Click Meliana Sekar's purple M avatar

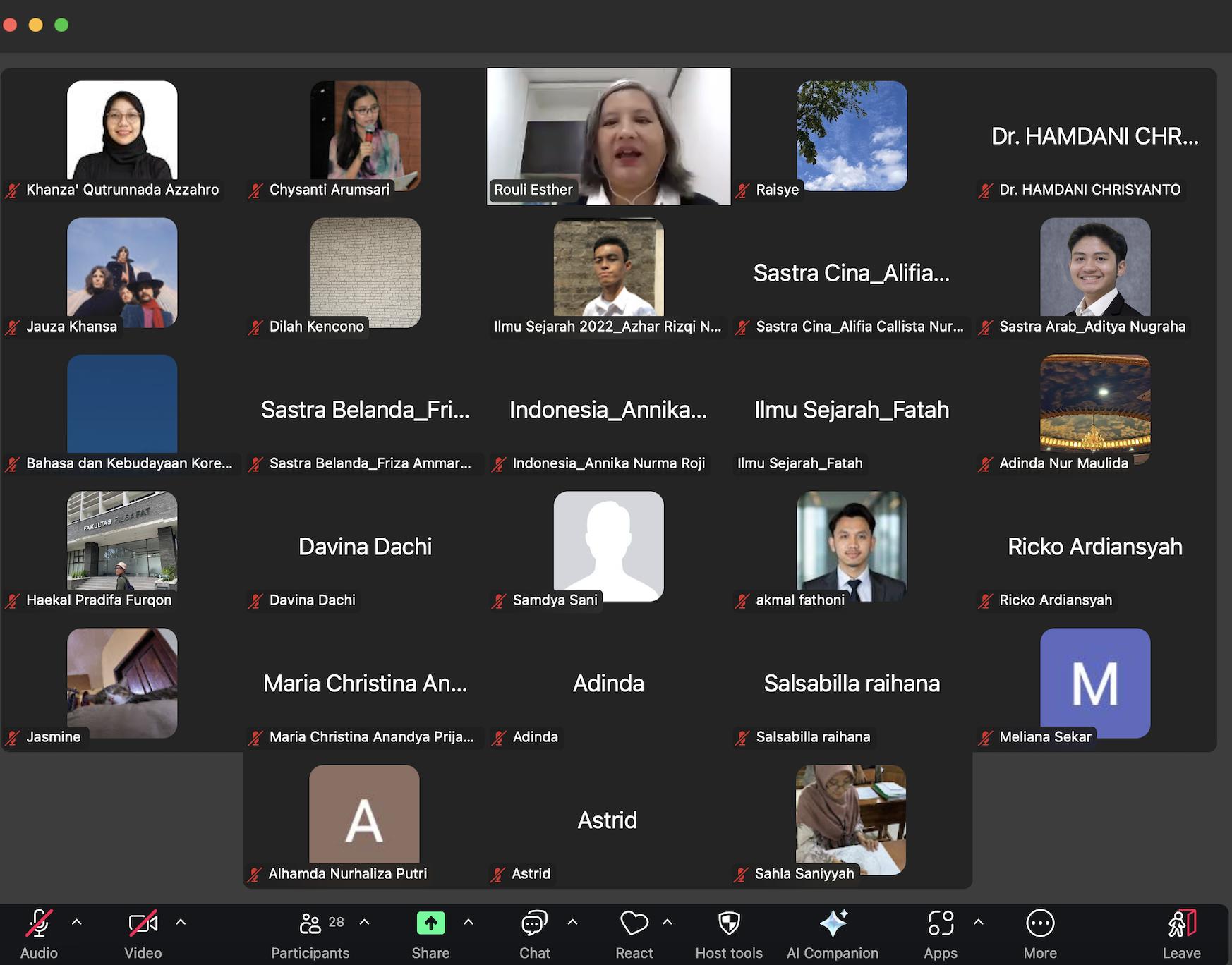click(x=1095, y=683)
